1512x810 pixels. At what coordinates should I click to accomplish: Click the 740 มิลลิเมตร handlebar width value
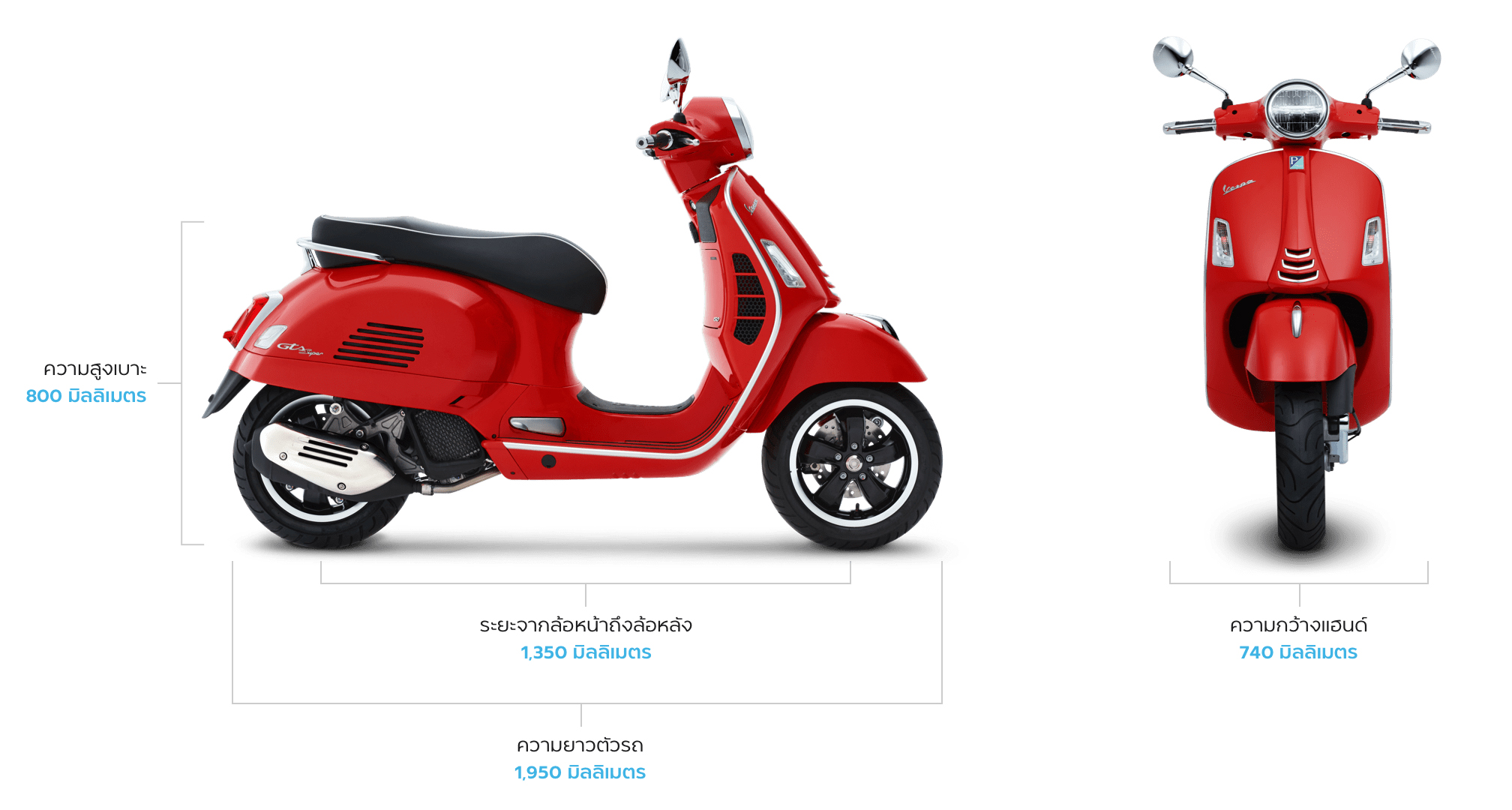[1298, 652]
